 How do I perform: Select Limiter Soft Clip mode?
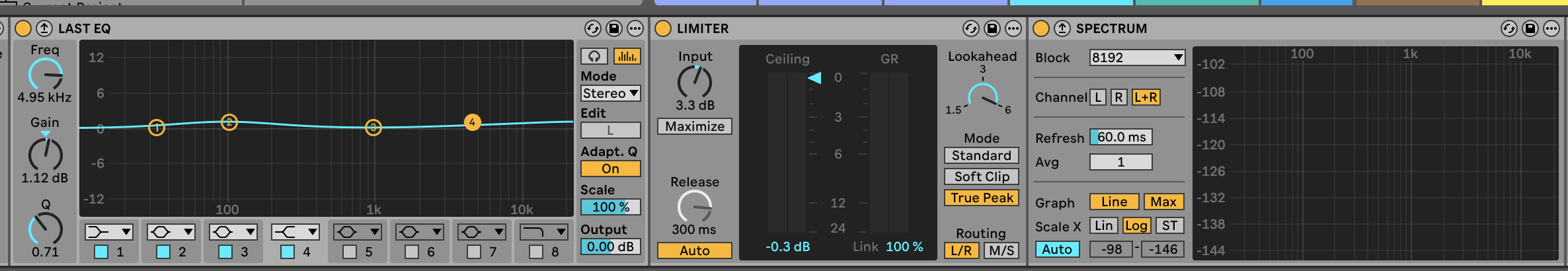[982, 176]
